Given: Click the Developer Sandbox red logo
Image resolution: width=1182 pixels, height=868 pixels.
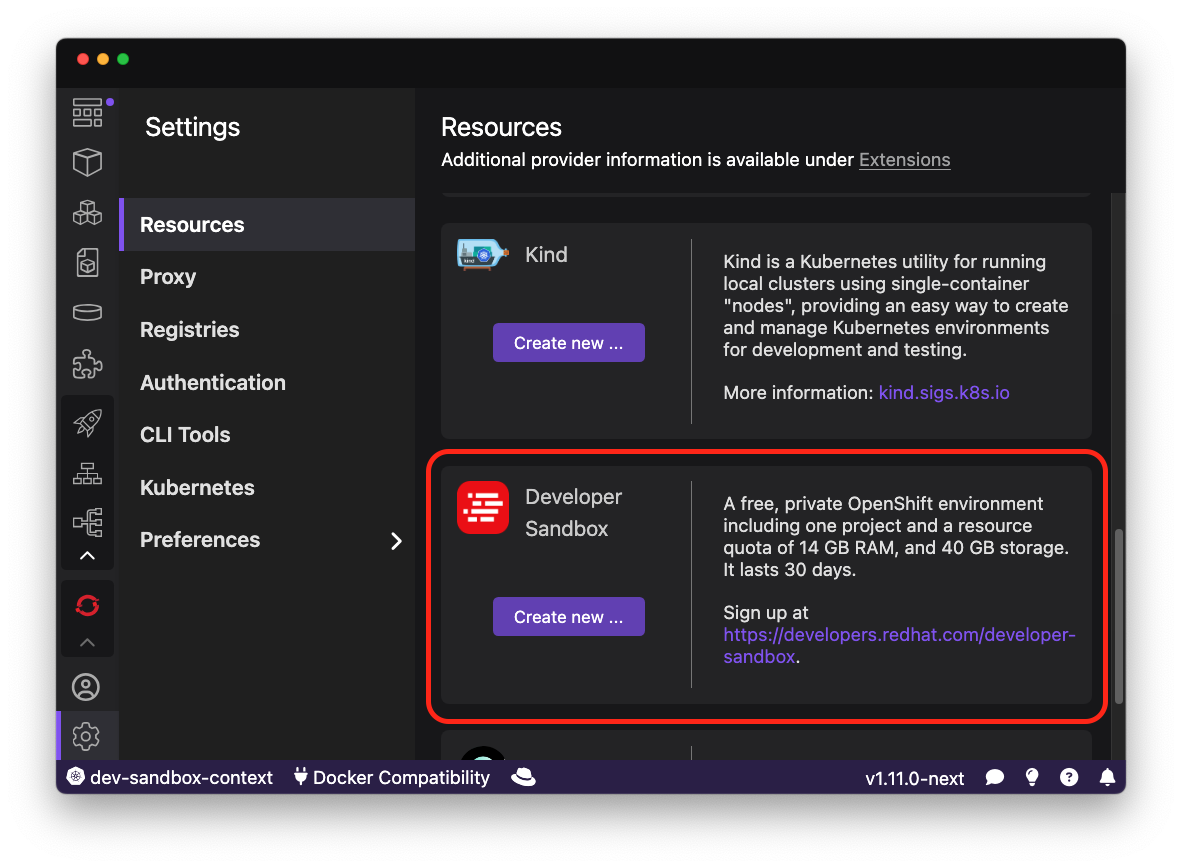Looking at the screenshot, I should click(x=483, y=508).
